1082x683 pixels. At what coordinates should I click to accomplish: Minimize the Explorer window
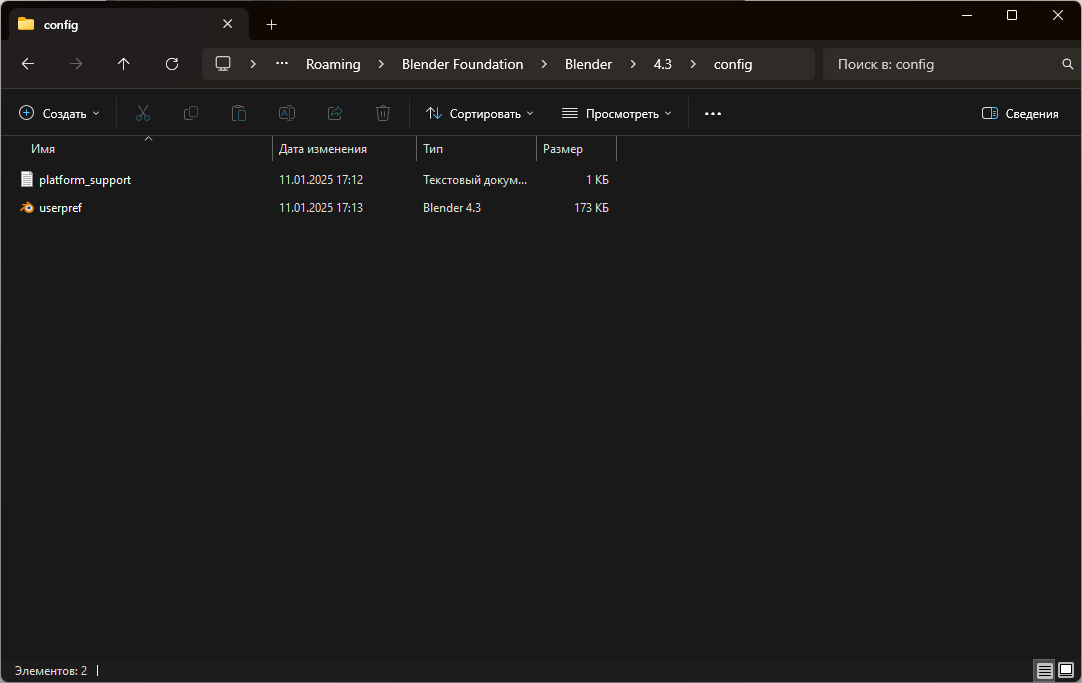coord(967,15)
